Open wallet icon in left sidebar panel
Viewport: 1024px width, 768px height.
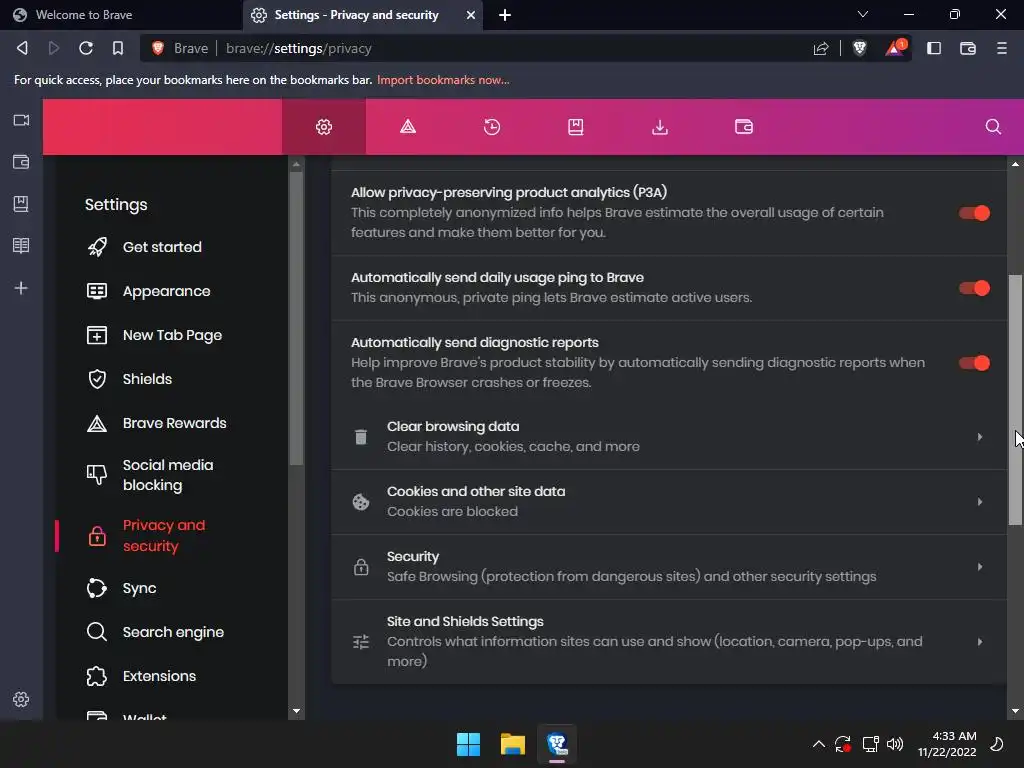tap(21, 162)
